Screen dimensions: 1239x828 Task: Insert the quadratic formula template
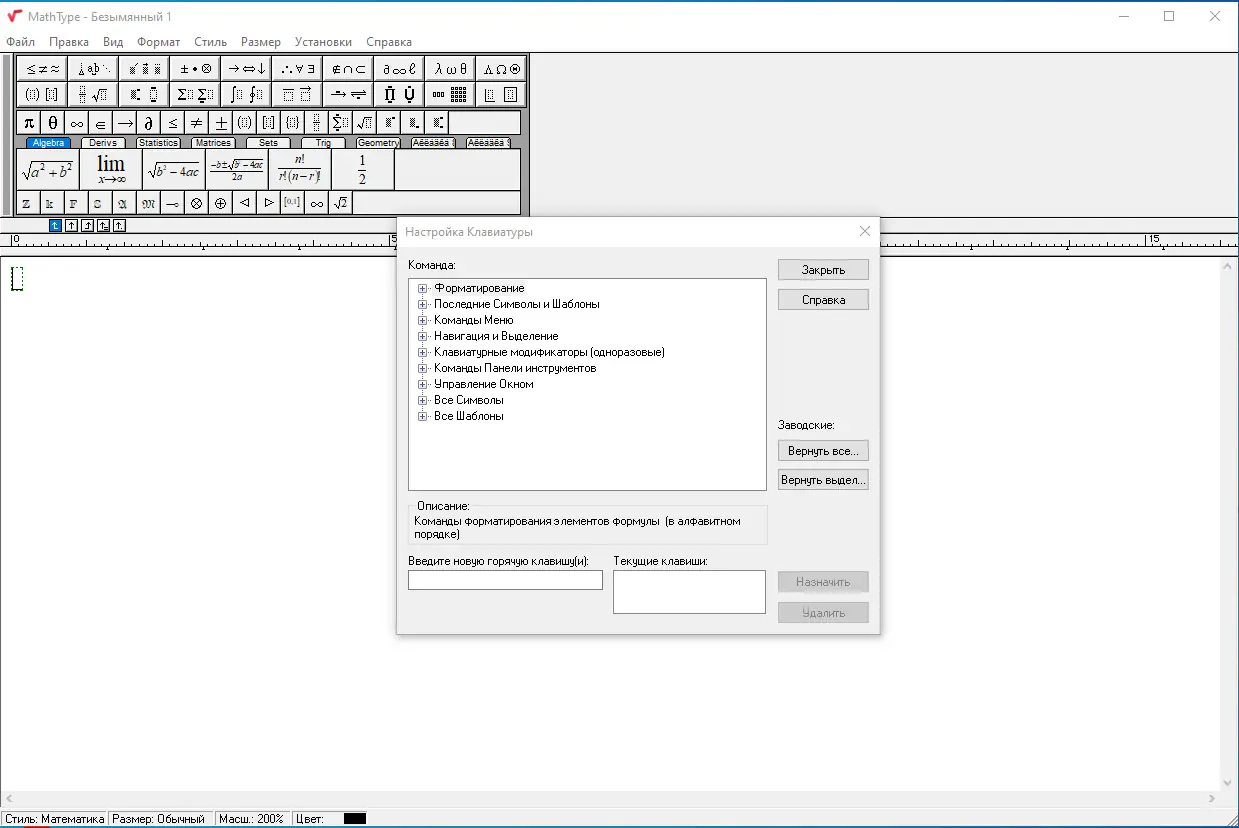point(236,169)
